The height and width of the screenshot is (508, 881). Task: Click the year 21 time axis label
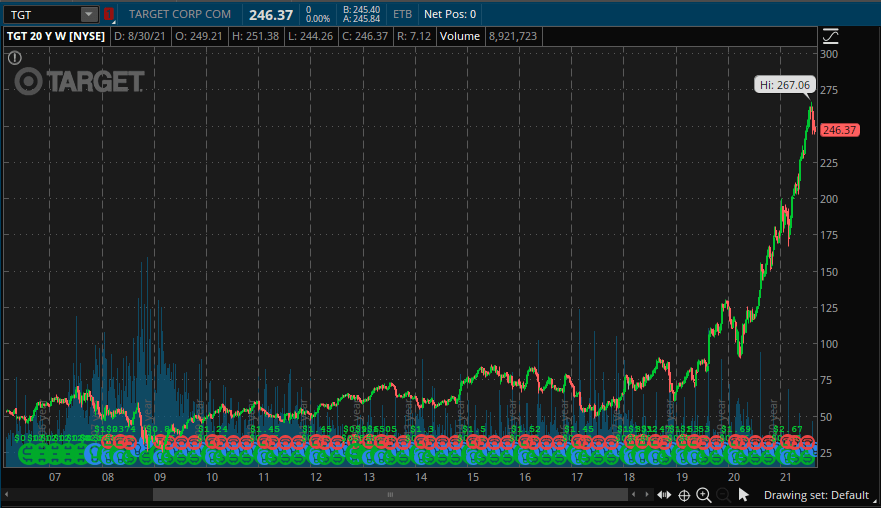coord(785,477)
